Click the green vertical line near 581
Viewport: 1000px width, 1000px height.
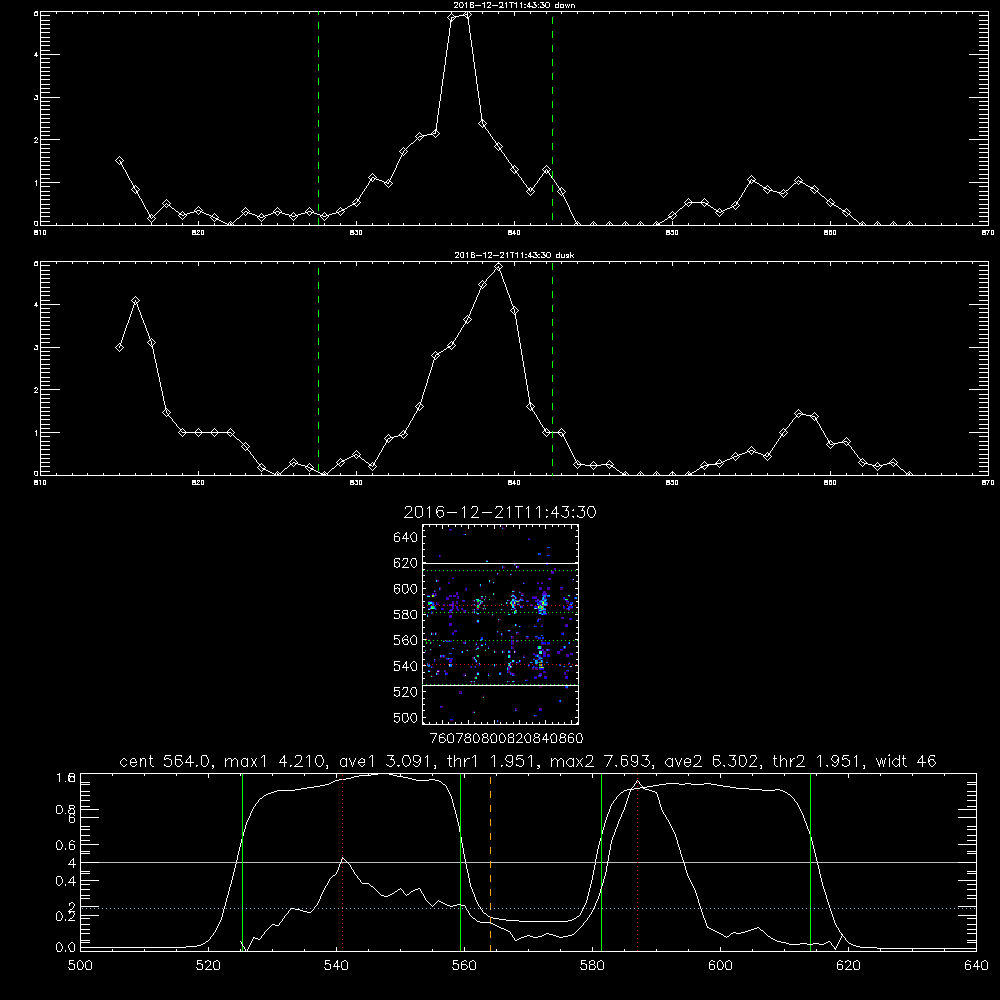point(601,862)
